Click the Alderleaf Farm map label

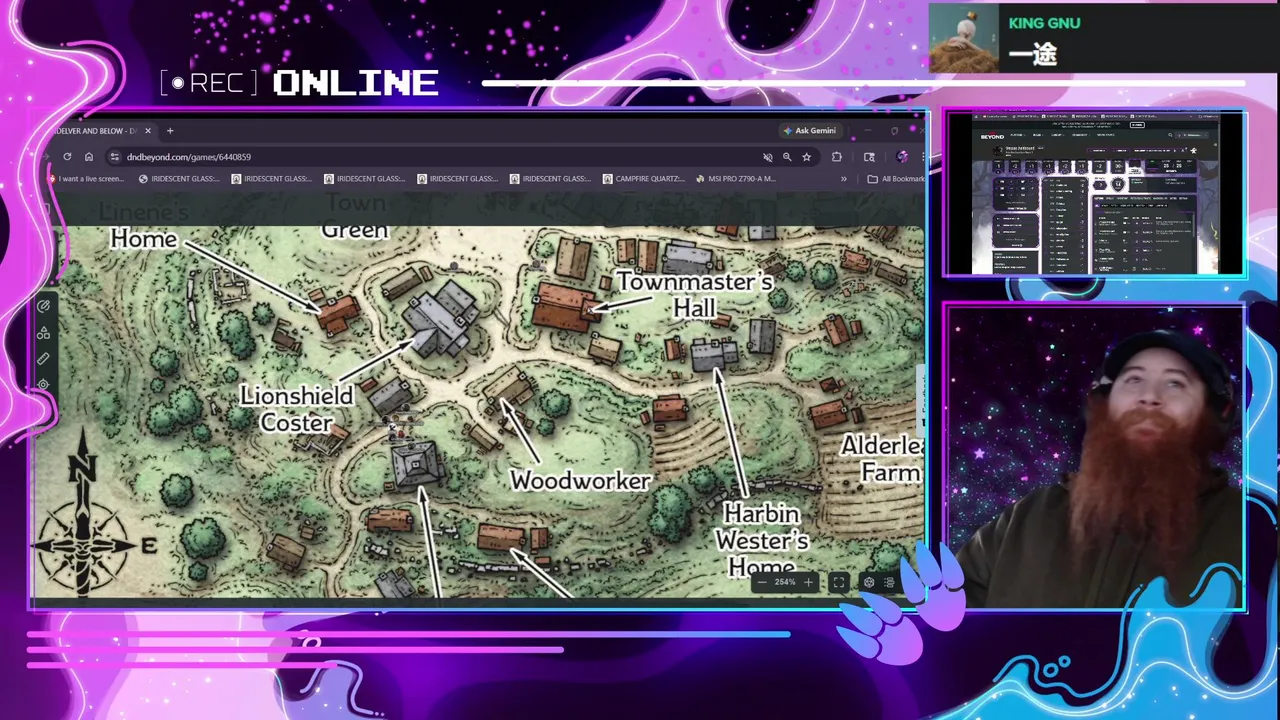[x=881, y=459]
